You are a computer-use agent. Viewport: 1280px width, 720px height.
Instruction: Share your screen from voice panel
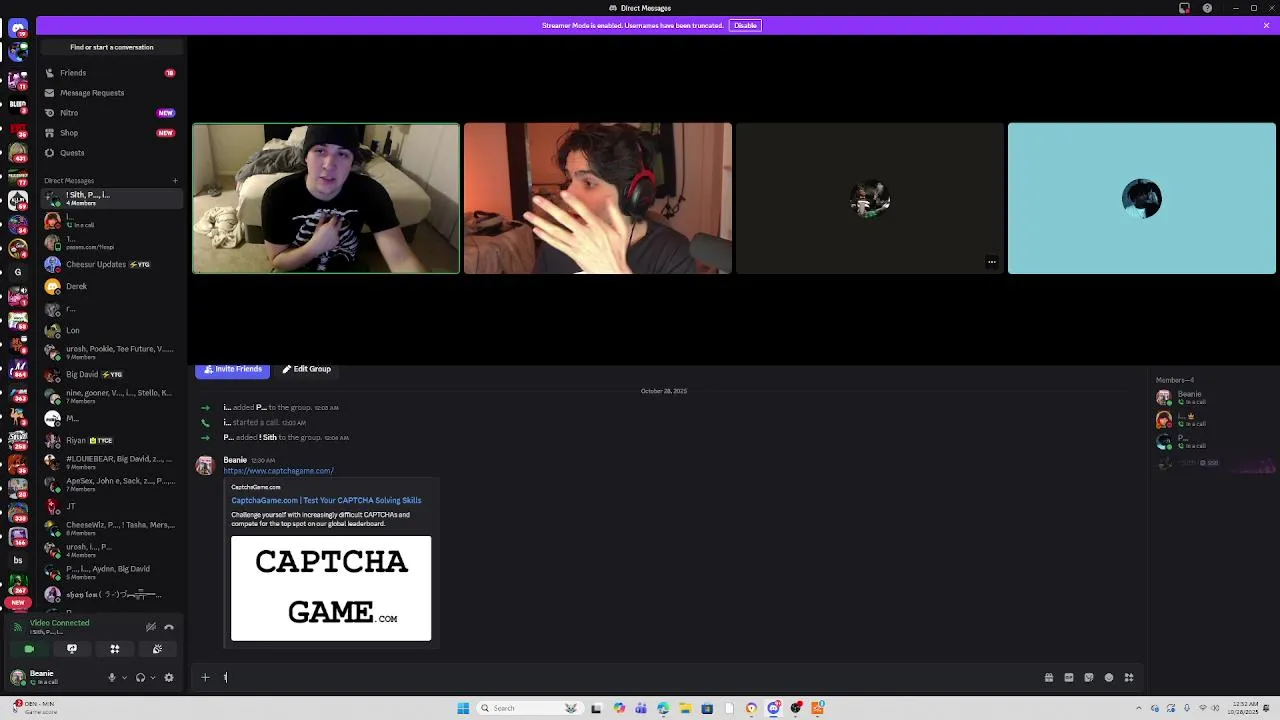[72, 649]
